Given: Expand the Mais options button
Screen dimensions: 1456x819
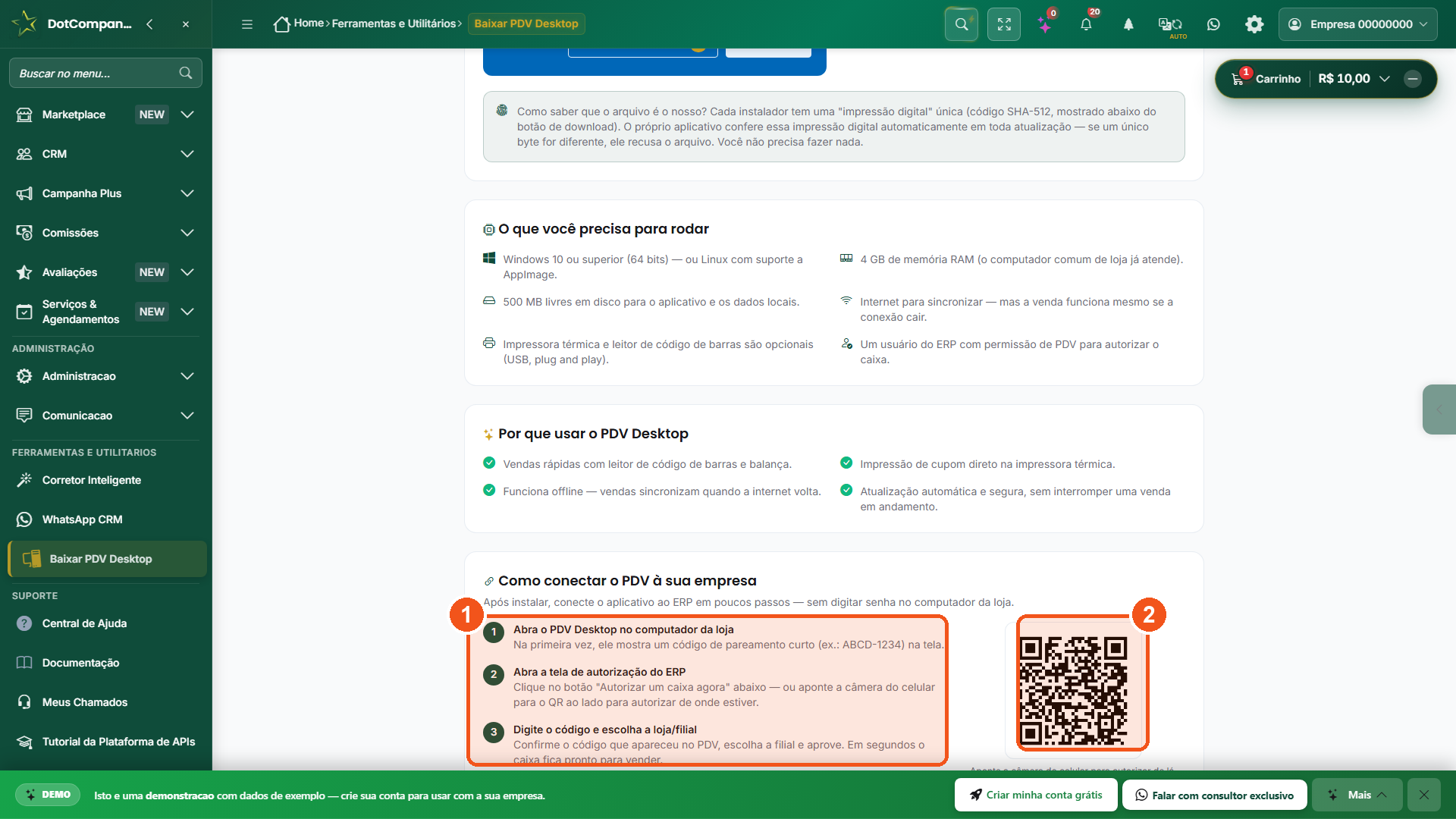Looking at the screenshot, I should click(1357, 795).
